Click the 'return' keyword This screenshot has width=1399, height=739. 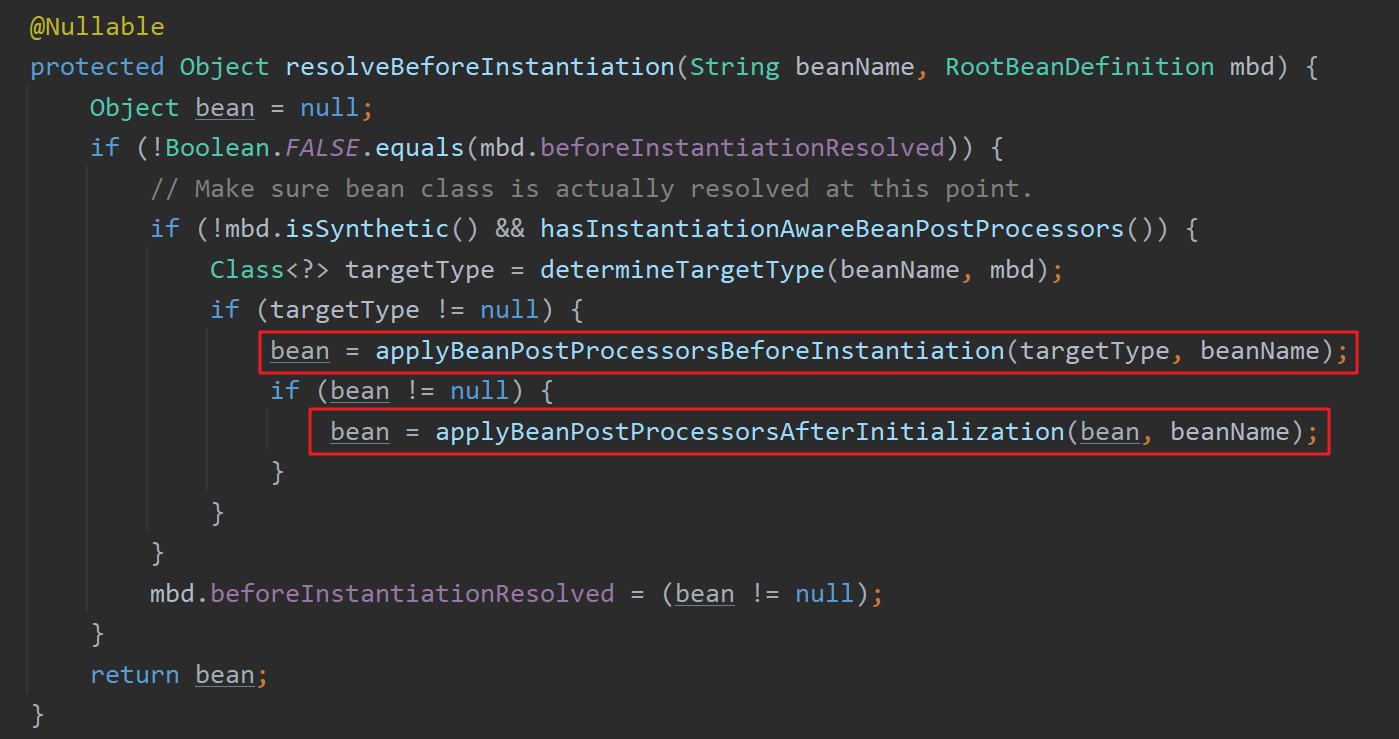pyautogui.click(x=135, y=675)
